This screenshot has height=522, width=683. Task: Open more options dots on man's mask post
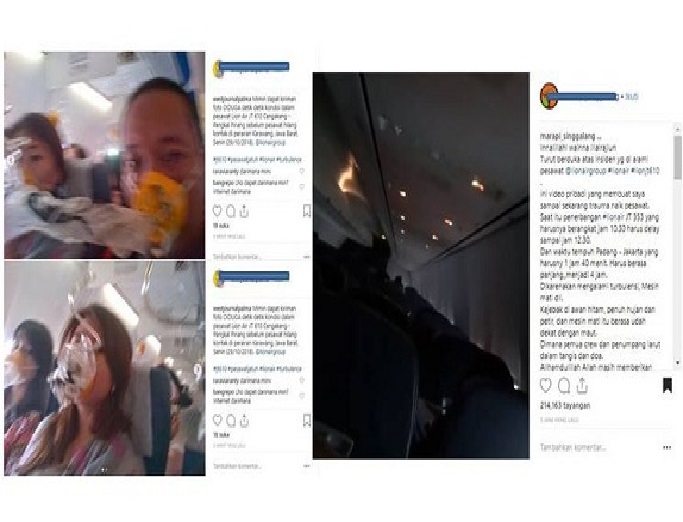click(x=306, y=257)
